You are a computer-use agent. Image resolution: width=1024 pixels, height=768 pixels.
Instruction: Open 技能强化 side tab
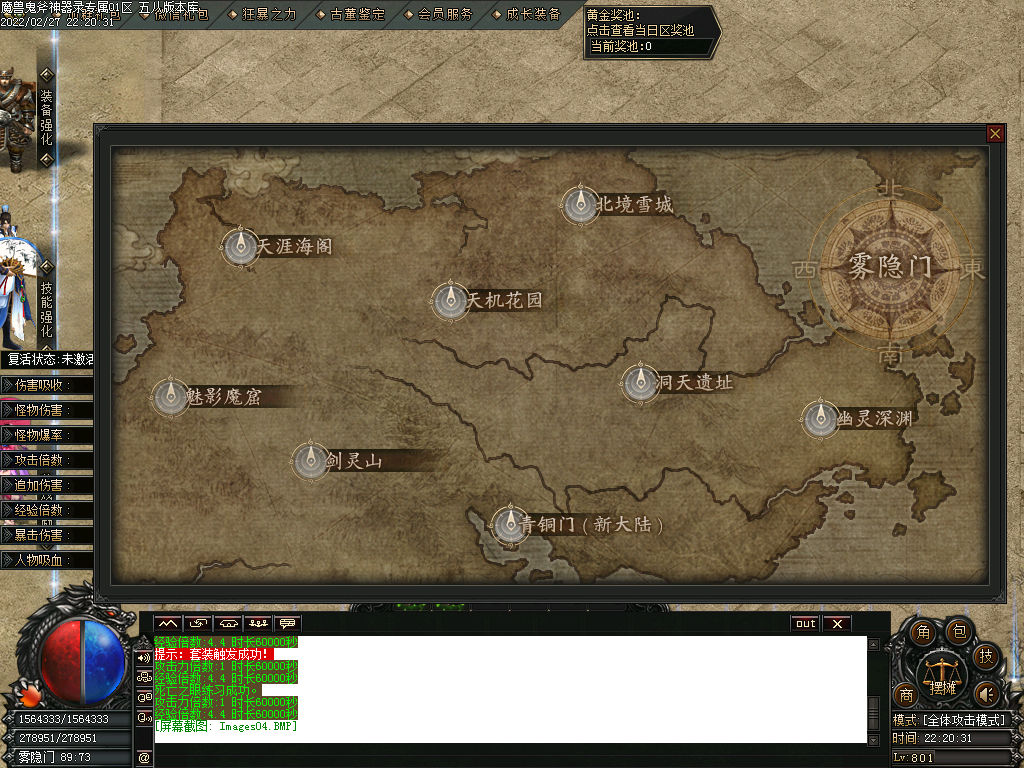click(46, 310)
